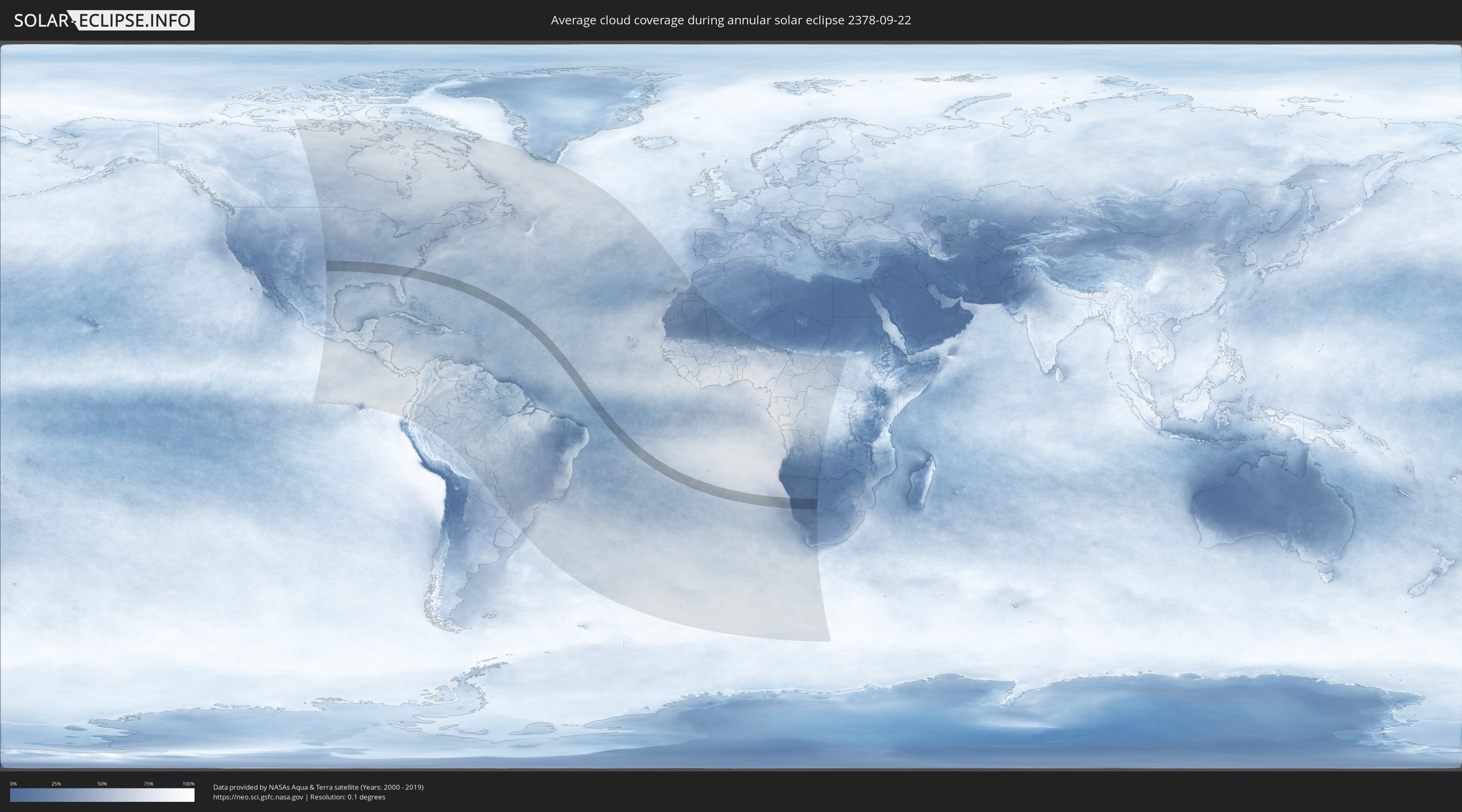Viewport: 1462px width, 812px height.
Task: Click the text "Data provided by NASAs Aqua & Terra satellite (Years: 2000 - 2019)"
Action: [318, 787]
